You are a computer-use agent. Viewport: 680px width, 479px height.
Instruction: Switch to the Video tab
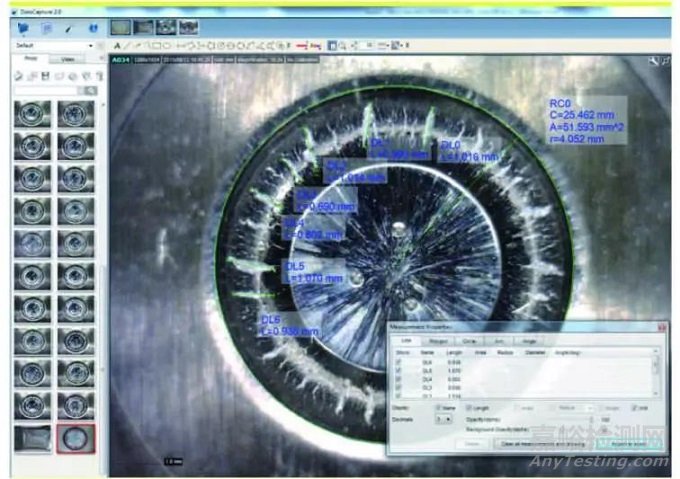pyautogui.click(x=67, y=60)
